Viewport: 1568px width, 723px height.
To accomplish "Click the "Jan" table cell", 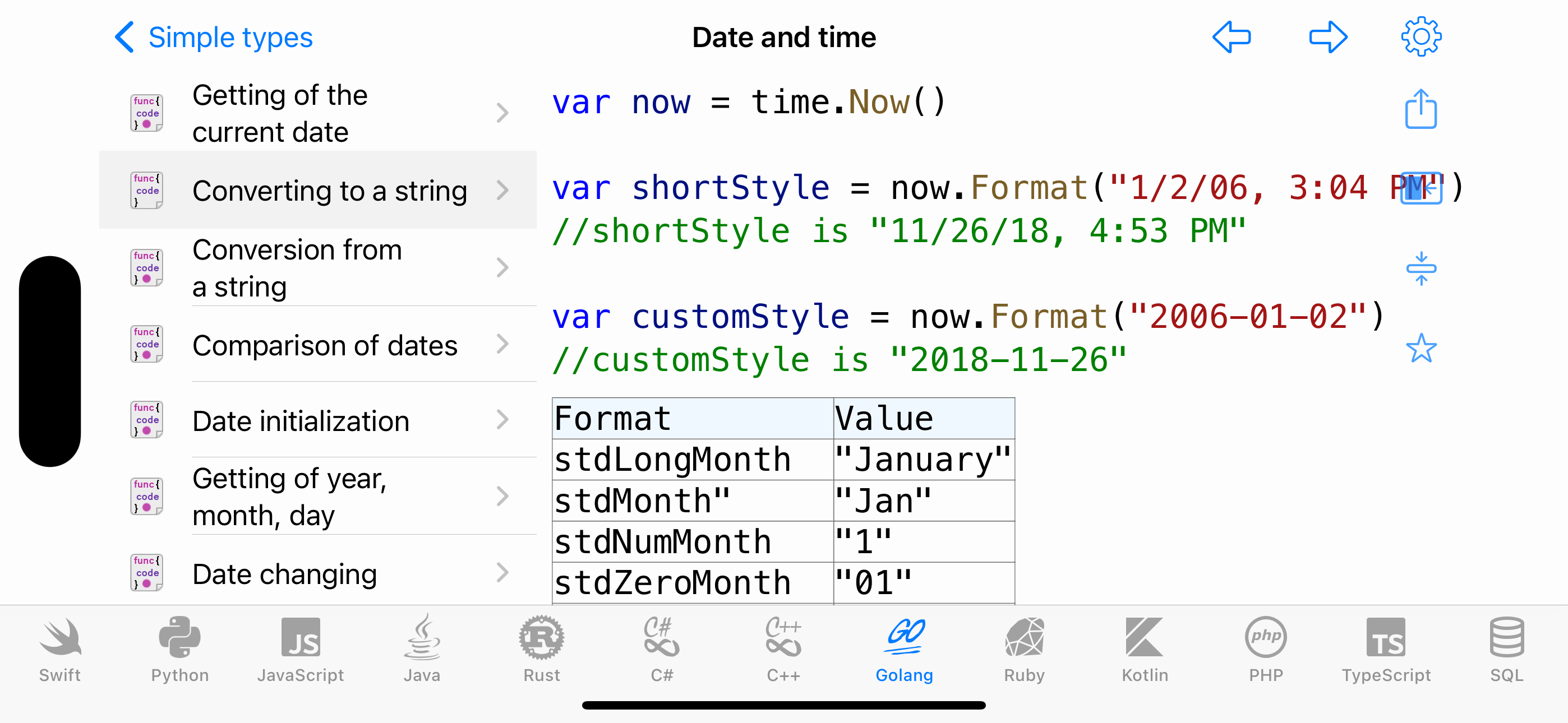I will [924, 501].
